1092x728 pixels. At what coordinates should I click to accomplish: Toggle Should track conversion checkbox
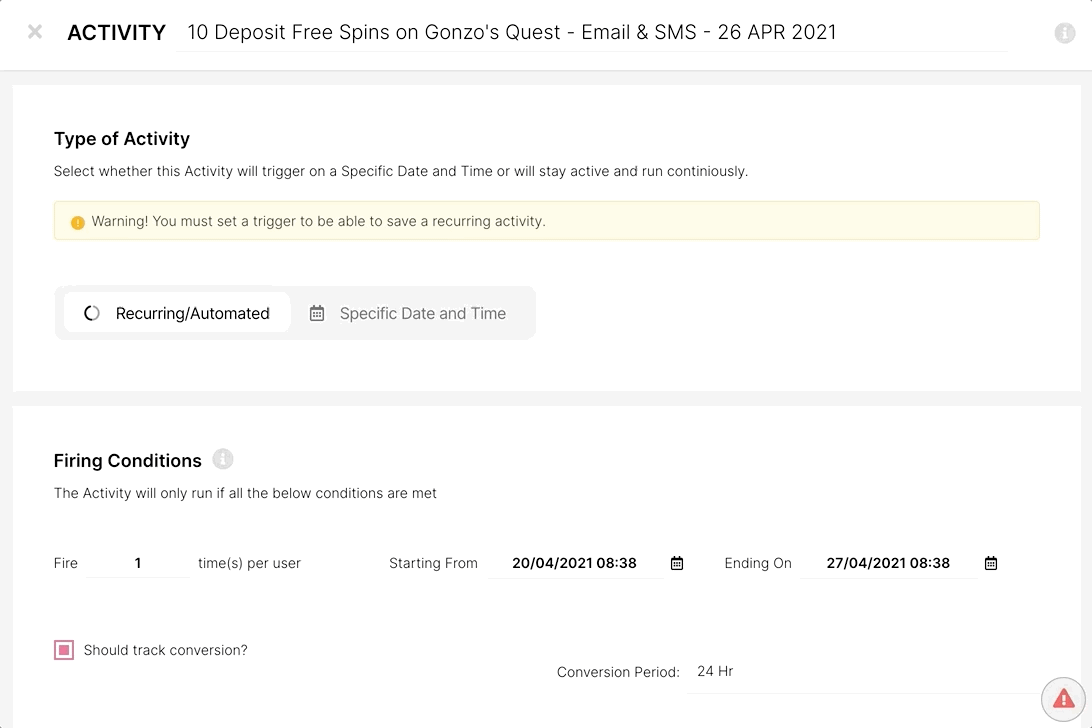coord(64,650)
